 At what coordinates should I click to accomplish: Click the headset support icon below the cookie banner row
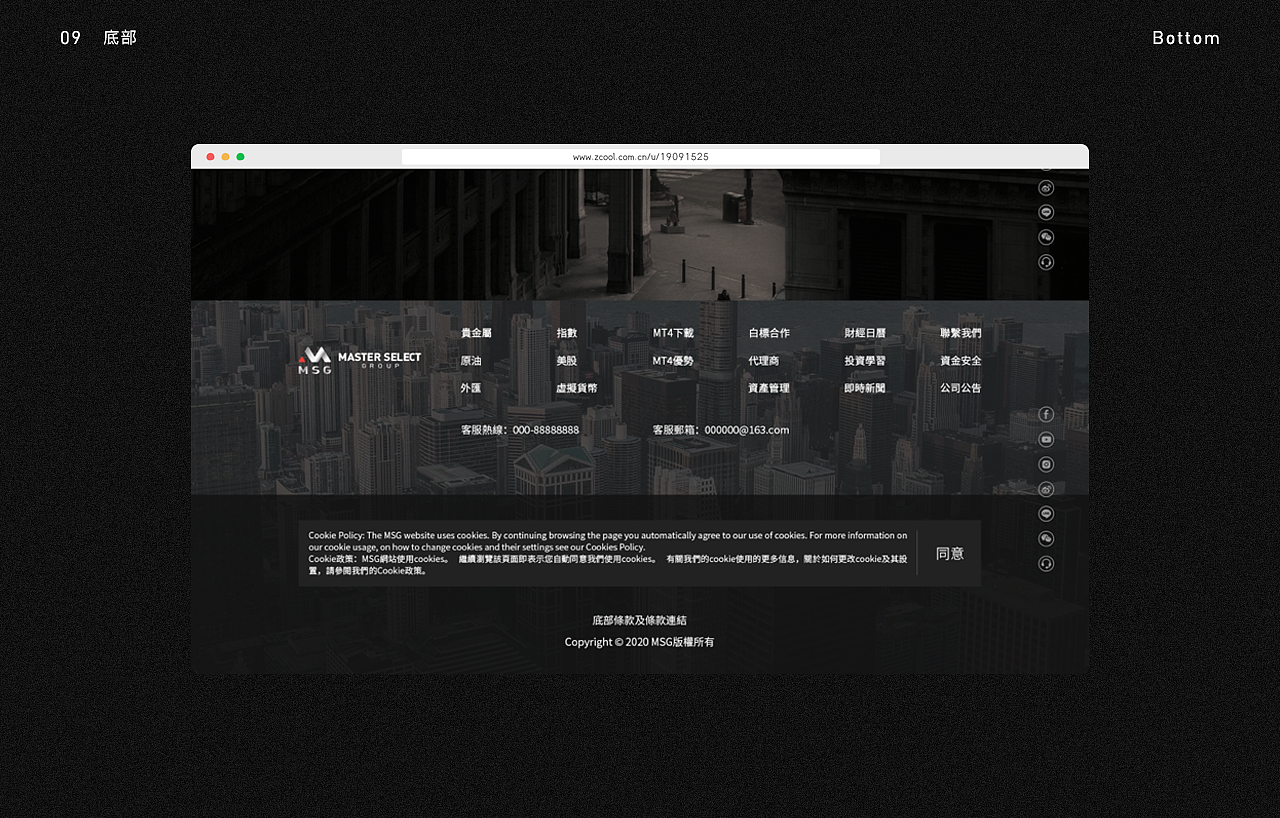coord(1046,564)
